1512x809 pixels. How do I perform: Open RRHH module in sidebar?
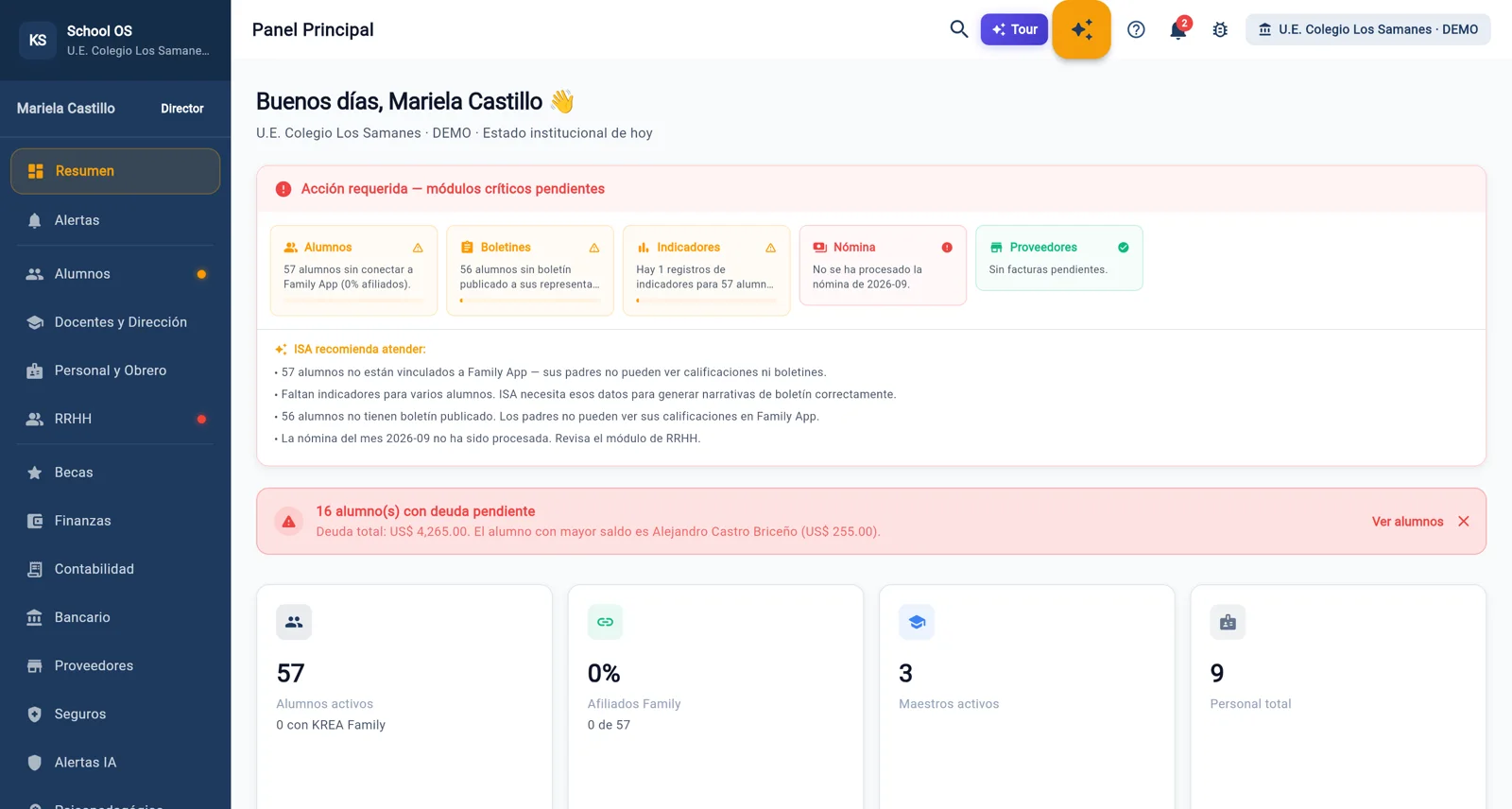click(x=115, y=419)
